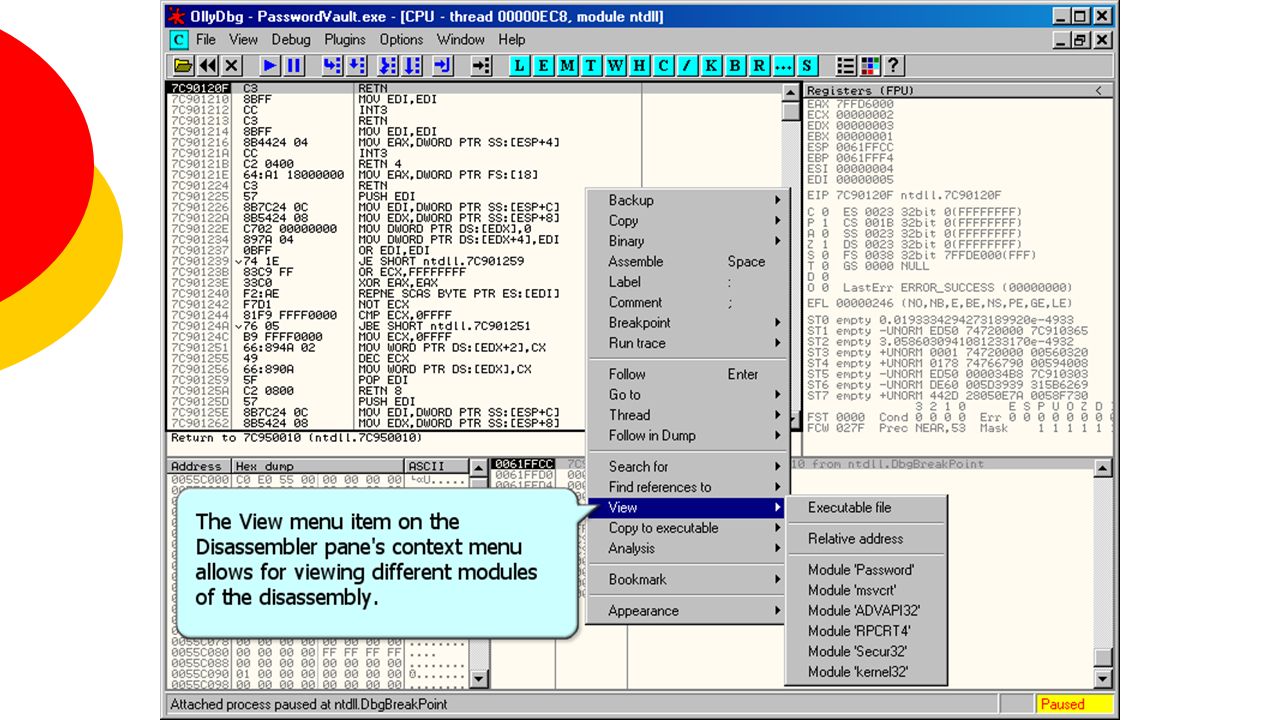This screenshot has width=1280, height=720.
Task: Expand the Search for submenu
Action: [686, 467]
